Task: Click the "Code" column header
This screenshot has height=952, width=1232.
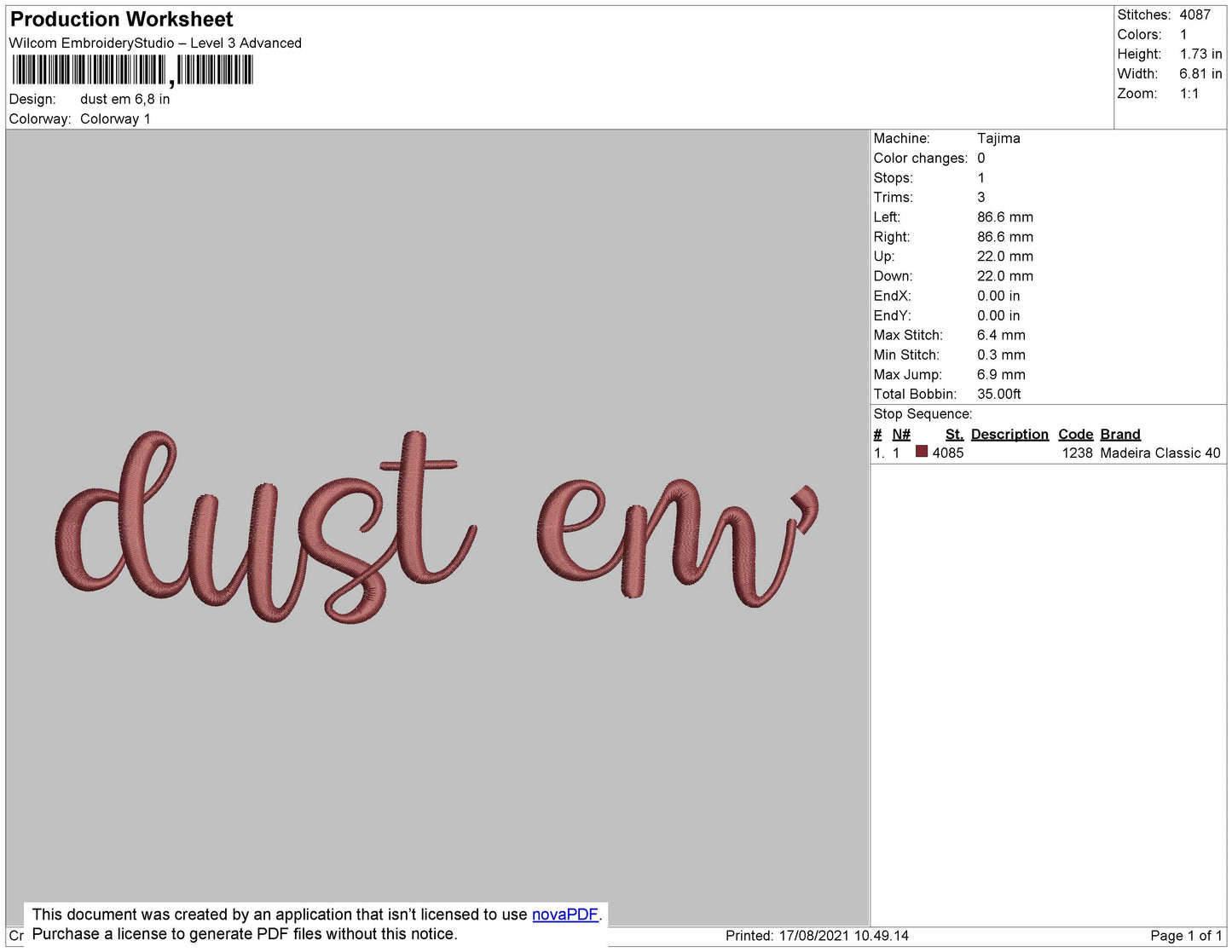Action: click(1075, 435)
